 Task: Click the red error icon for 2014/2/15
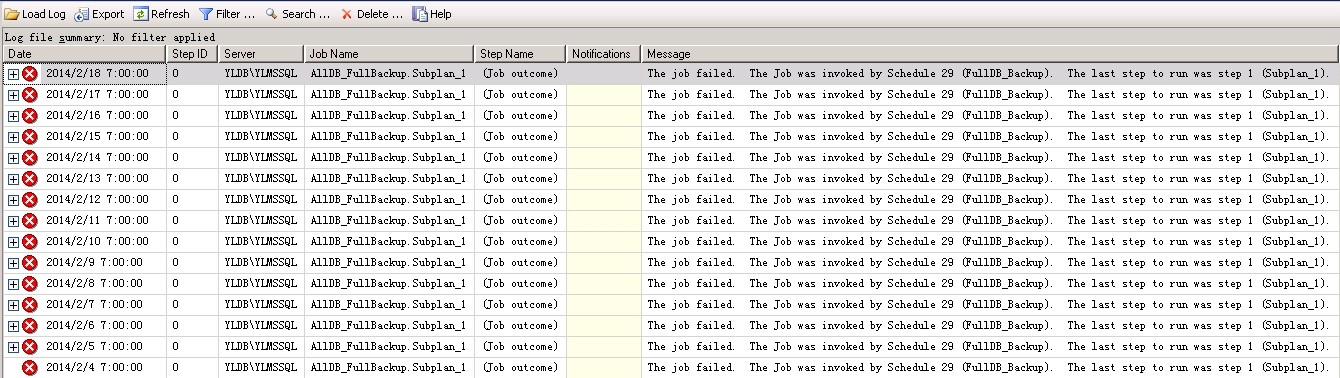tap(30, 137)
